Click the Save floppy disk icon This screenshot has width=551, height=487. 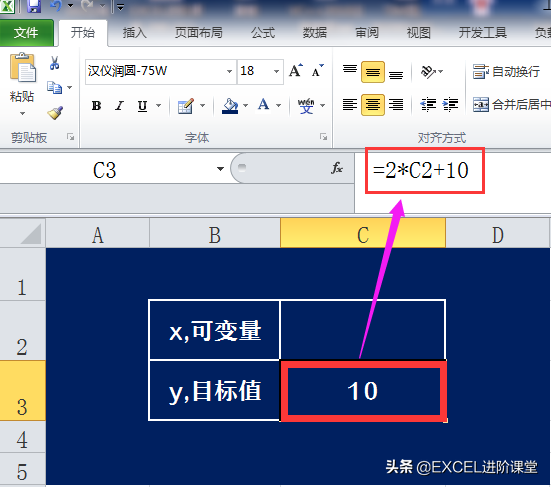(x=34, y=6)
